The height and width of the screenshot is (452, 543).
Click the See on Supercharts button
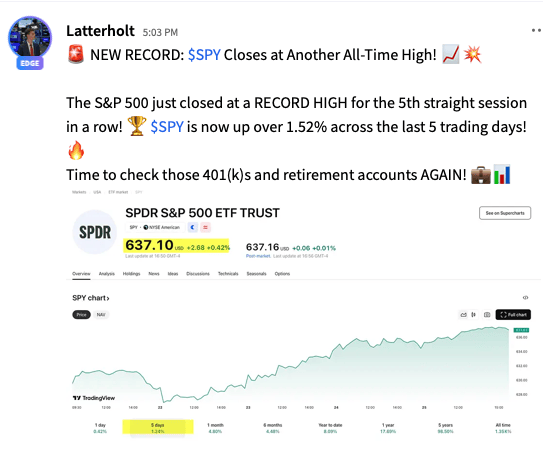point(505,213)
